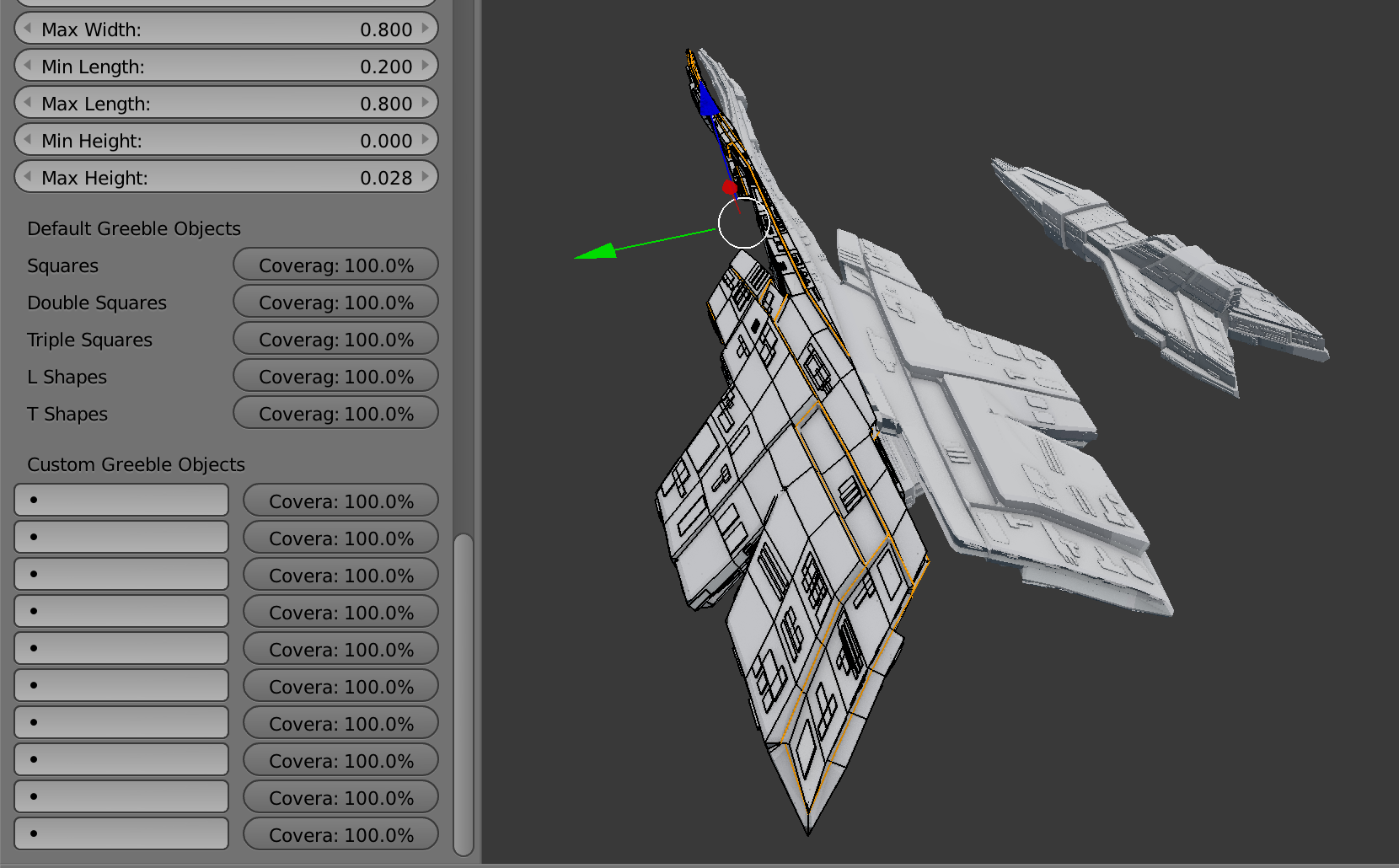Adjust Triple Squares coverage slider
Image resolution: width=1399 pixels, height=868 pixels.
pos(335,339)
